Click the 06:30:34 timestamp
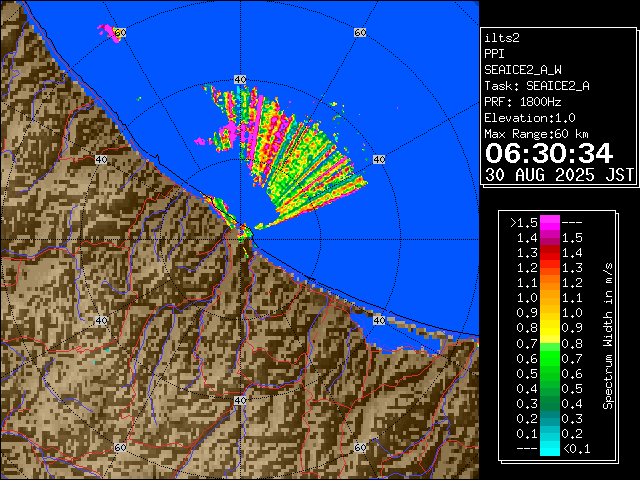 tap(548, 153)
